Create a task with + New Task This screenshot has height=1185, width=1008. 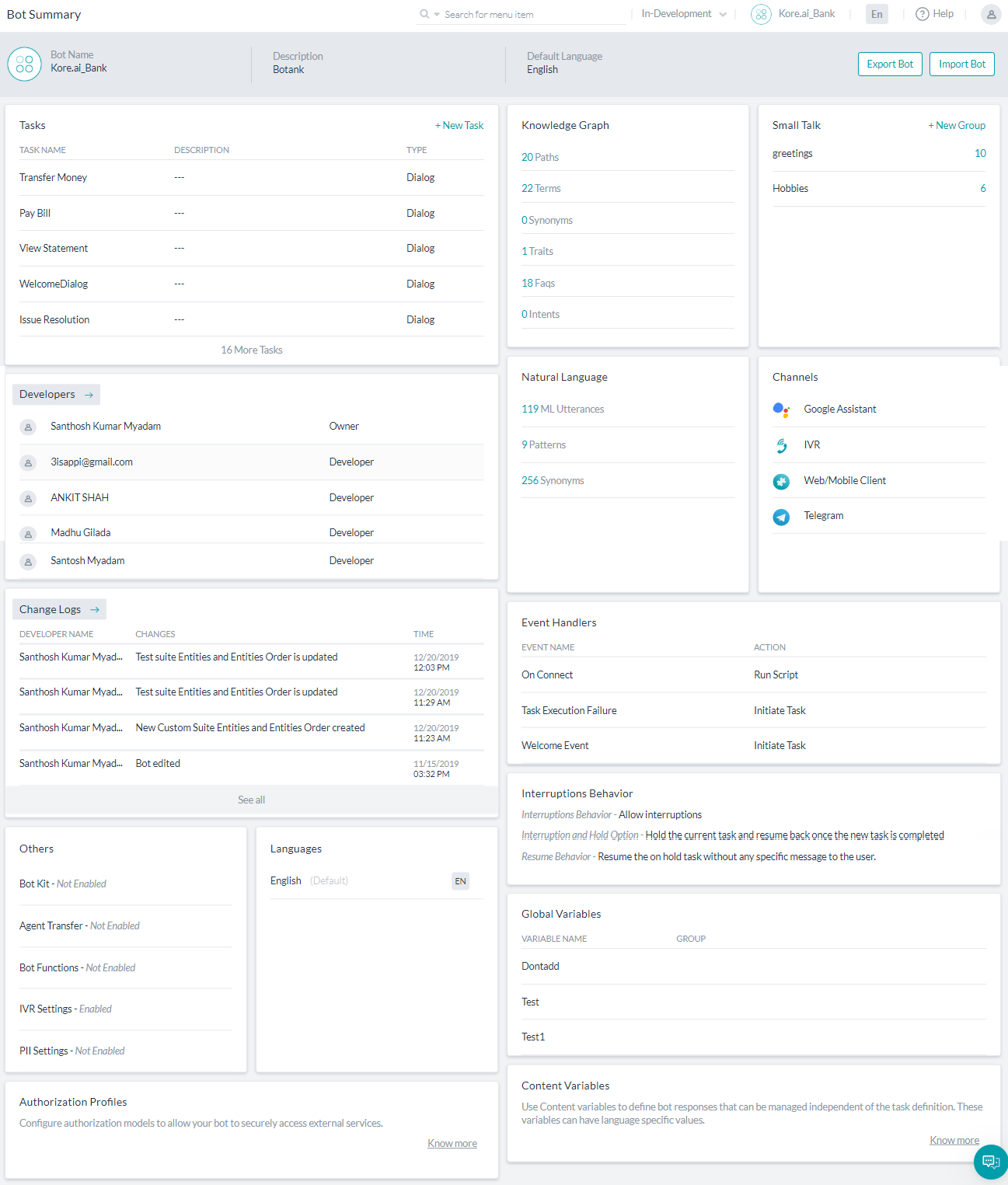(459, 124)
